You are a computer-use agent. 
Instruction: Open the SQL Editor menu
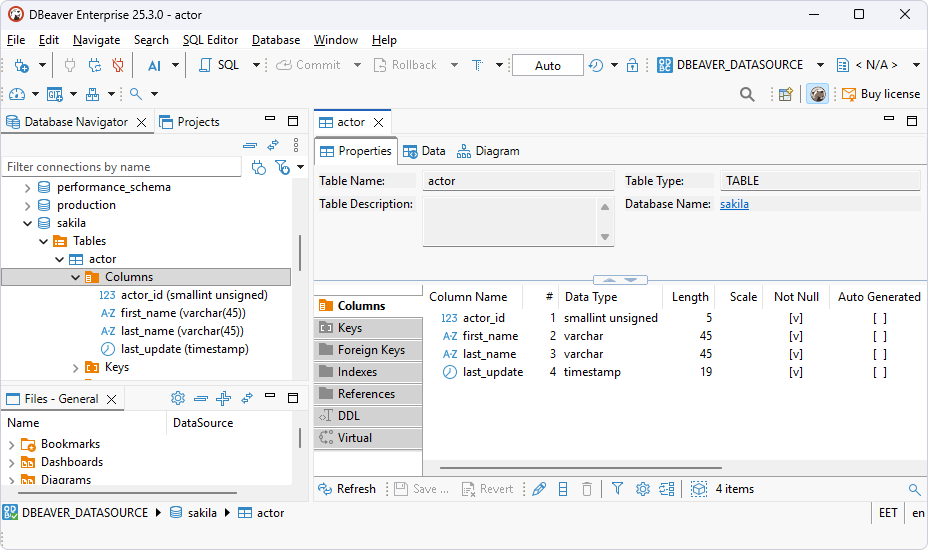tap(210, 40)
